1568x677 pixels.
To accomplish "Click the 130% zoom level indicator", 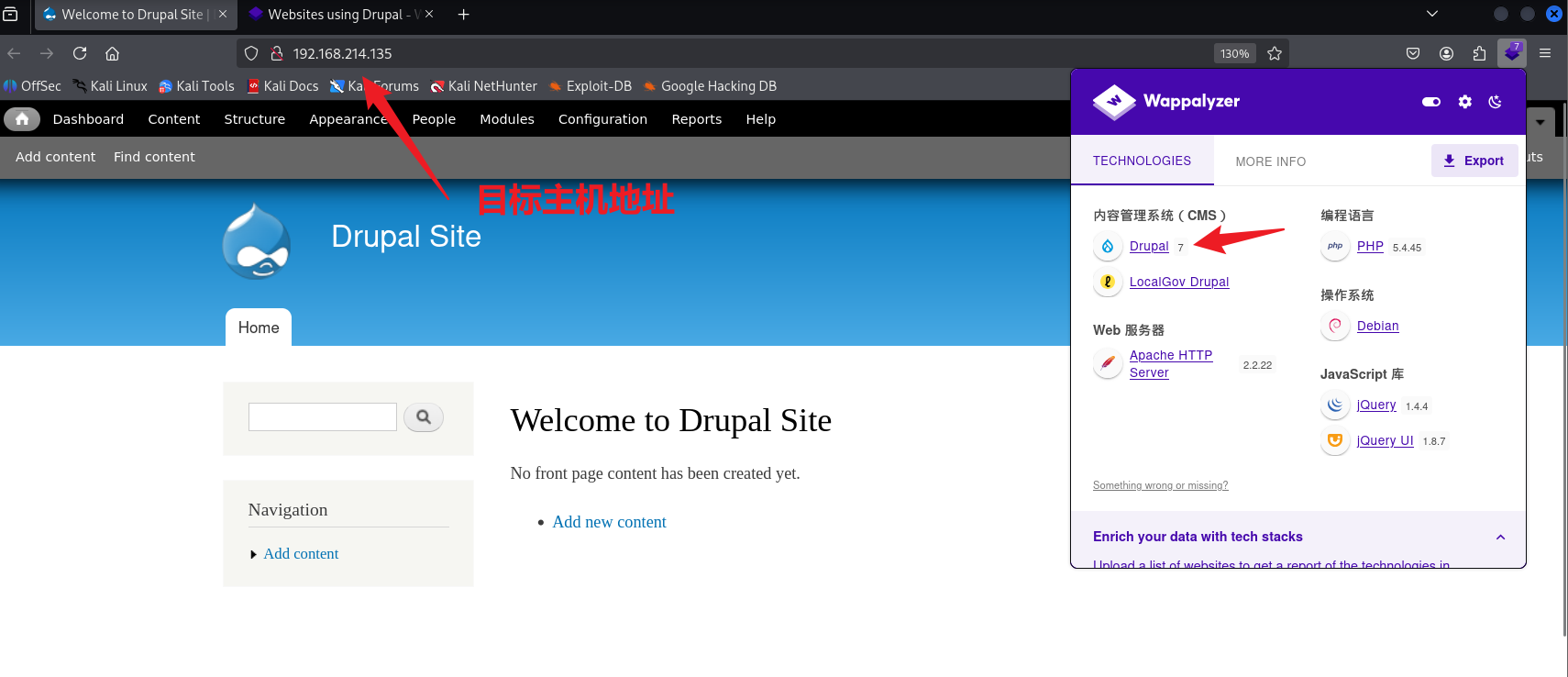I will point(1234,54).
